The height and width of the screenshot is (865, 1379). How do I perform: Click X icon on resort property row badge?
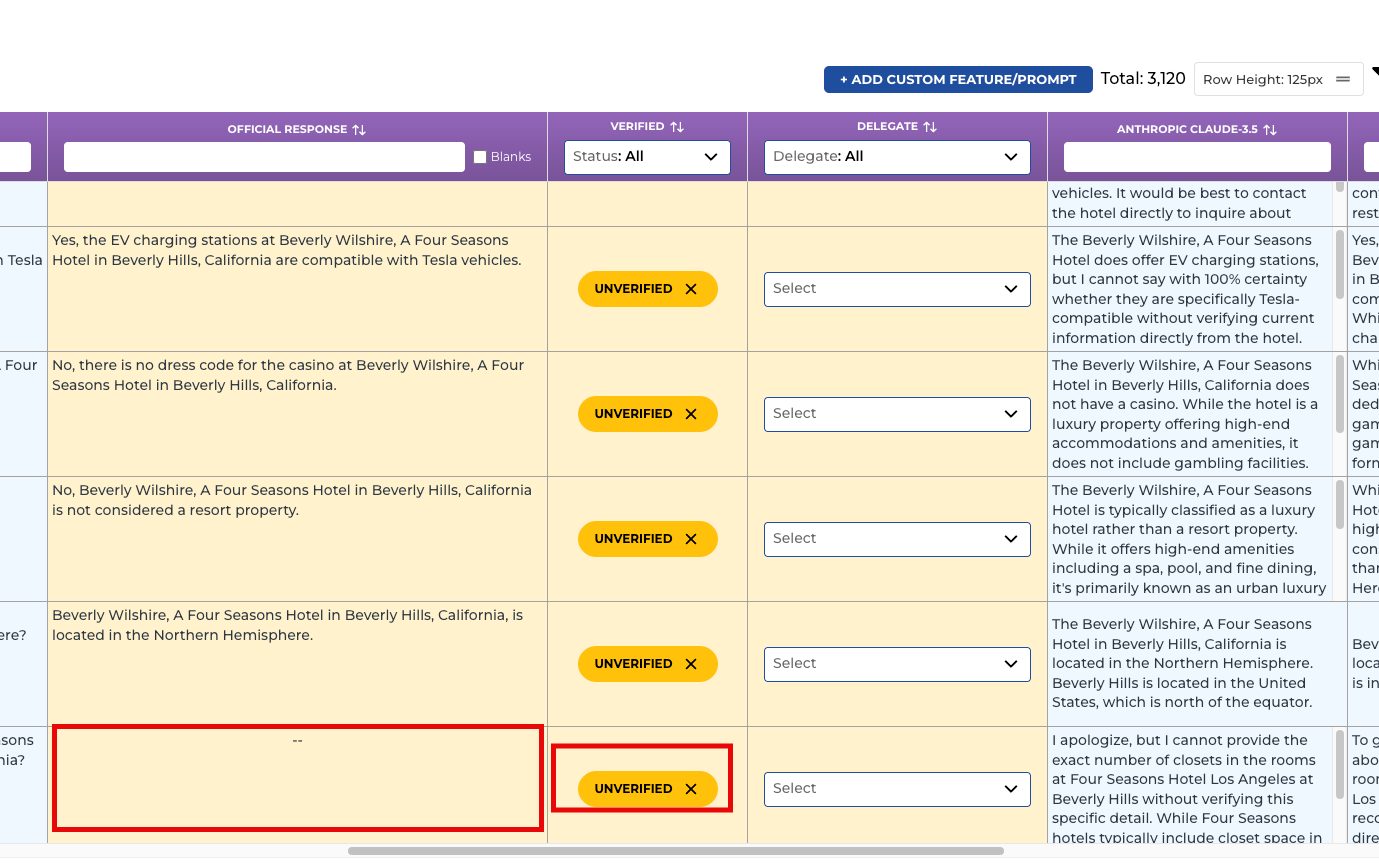(691, 539)
